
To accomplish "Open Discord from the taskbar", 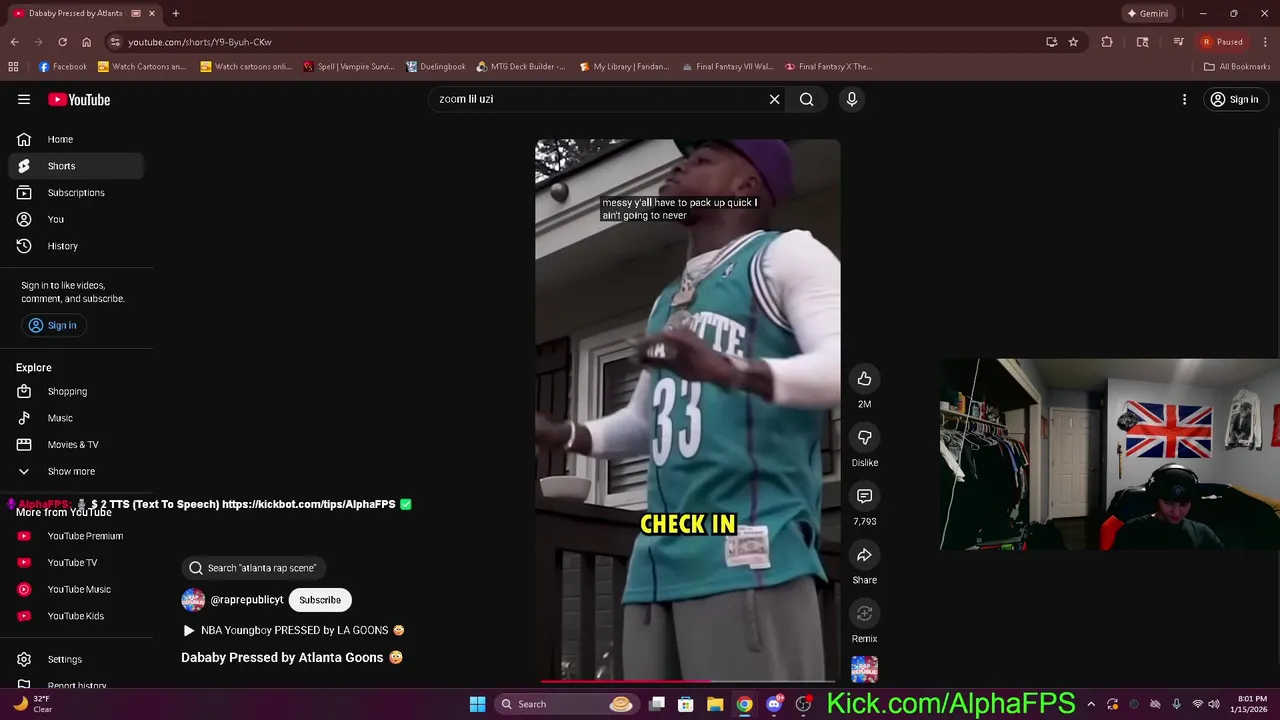I will click(x=773, y=704).
